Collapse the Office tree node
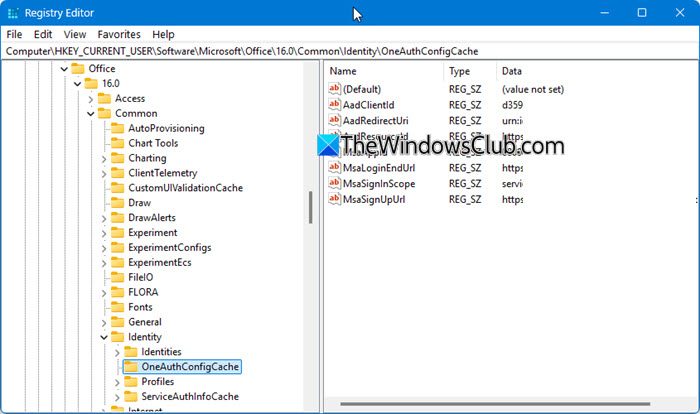 [64, 69]
